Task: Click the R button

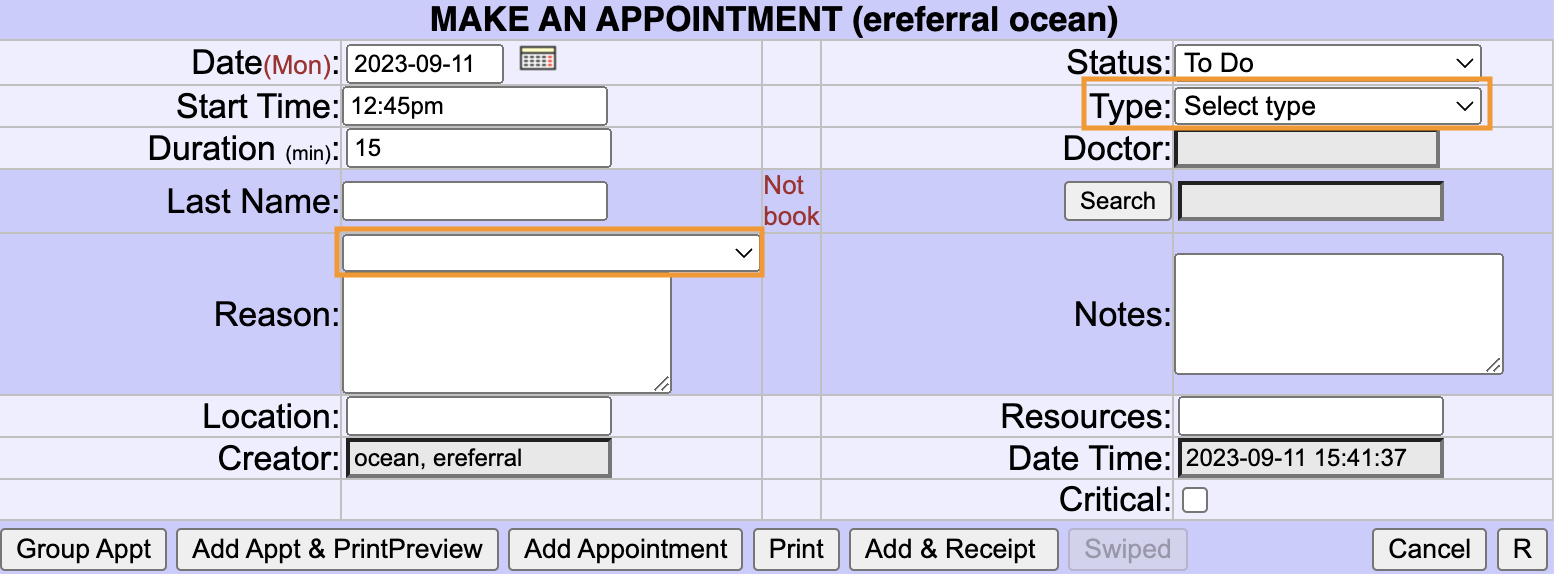Action: 1522,549
